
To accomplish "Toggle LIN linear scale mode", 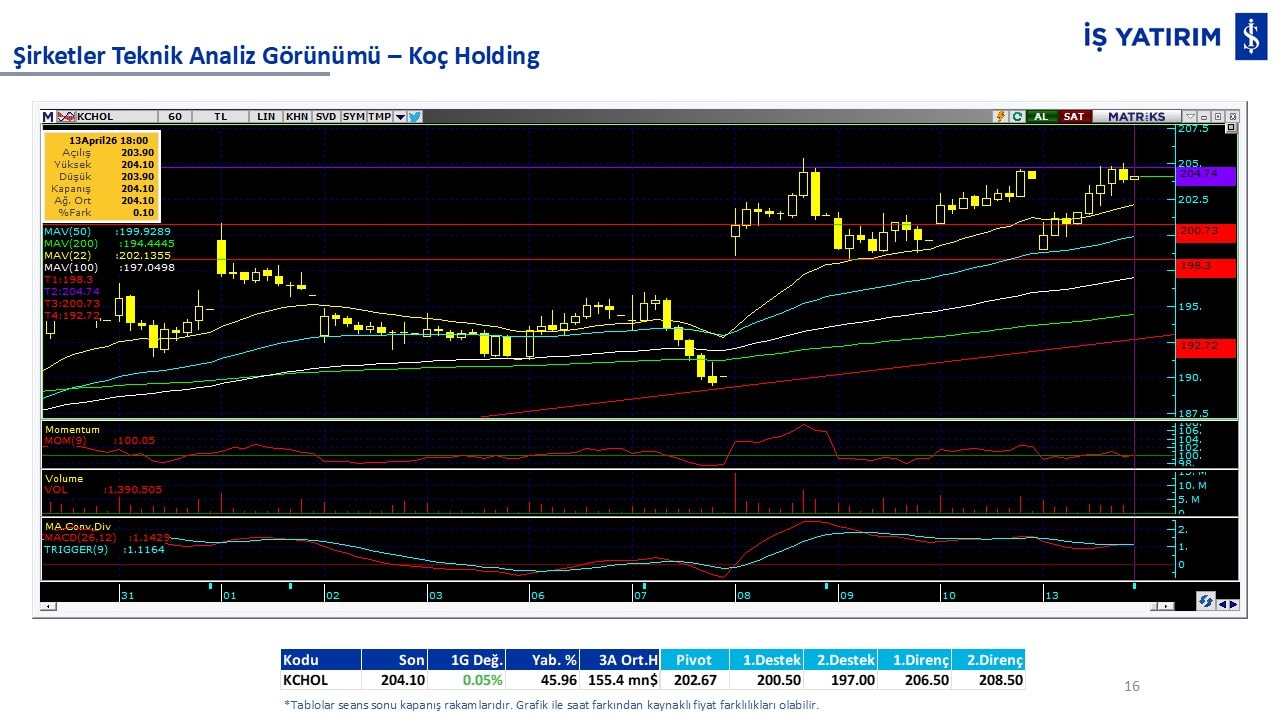I will 266,116.
